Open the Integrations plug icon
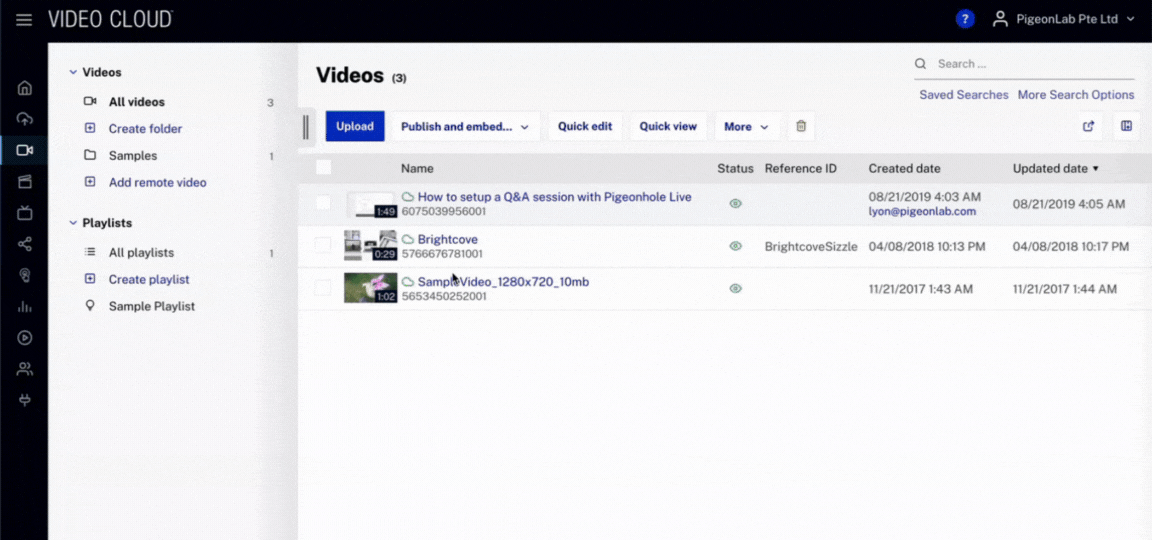This screenshot has width=1152, height=540. point(24,400)
